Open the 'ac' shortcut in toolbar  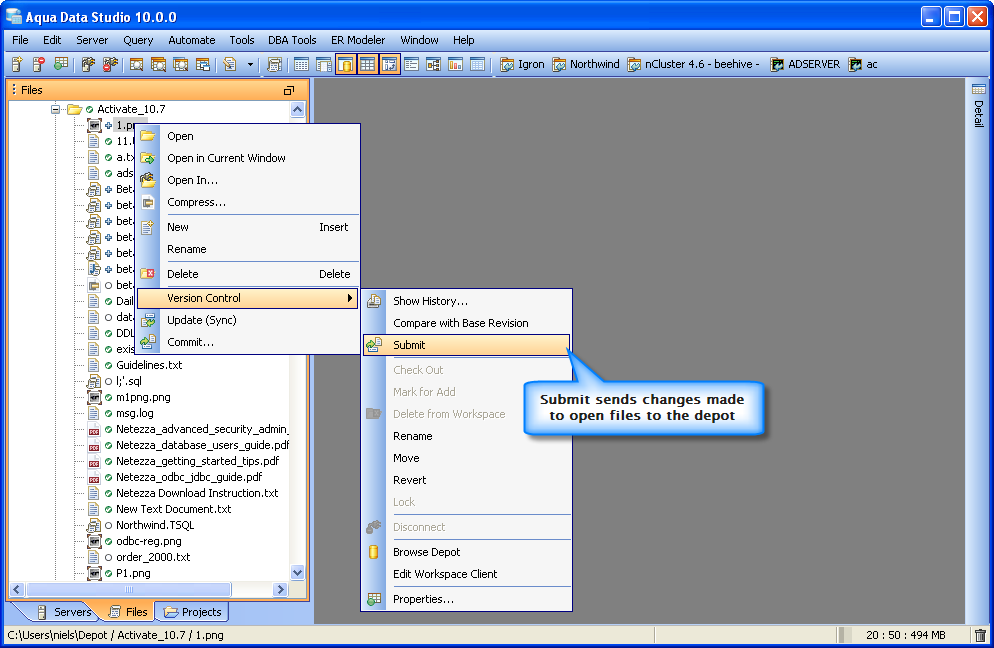pos(863,64)
